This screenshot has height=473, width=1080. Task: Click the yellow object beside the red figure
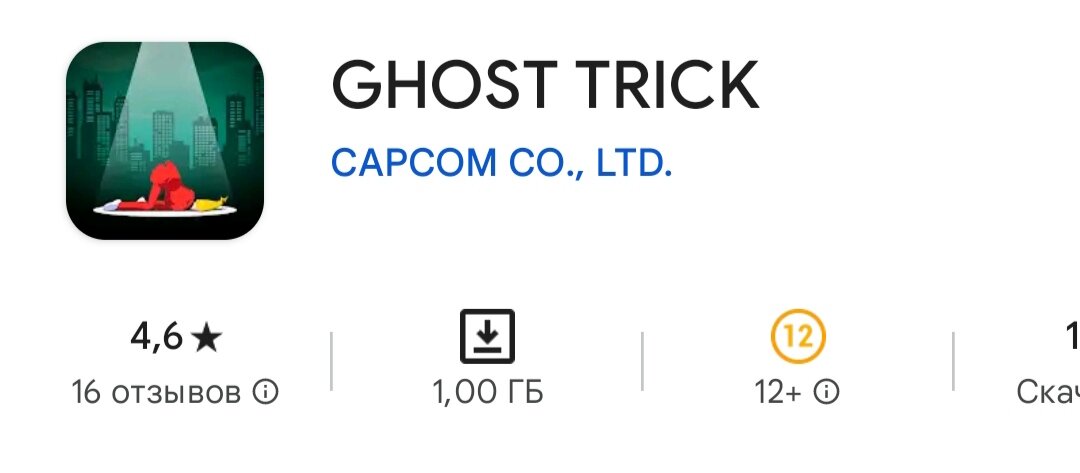(x=210, y=202)
